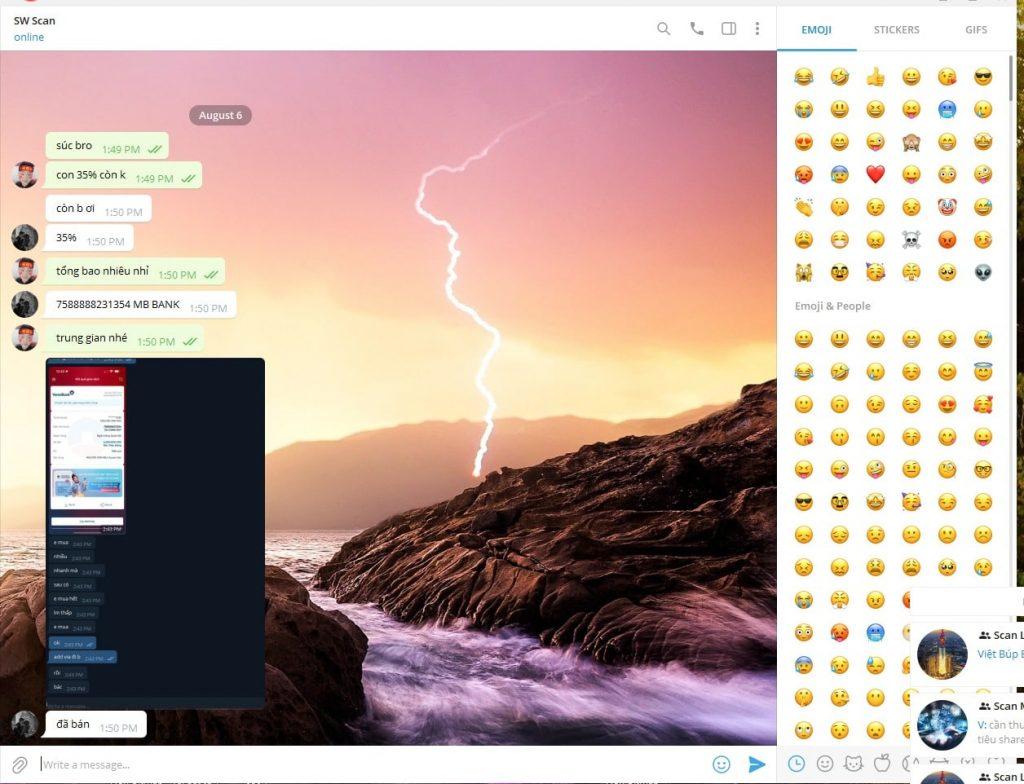The image size is (1024, 784).
Task: Jump to animals cat-face emoji category
Action: 854,763
